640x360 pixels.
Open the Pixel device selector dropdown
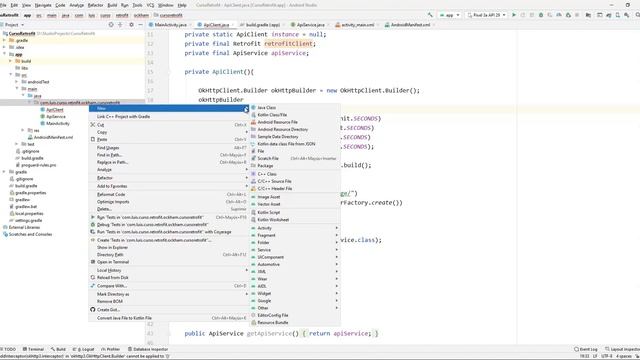(487, 15)
